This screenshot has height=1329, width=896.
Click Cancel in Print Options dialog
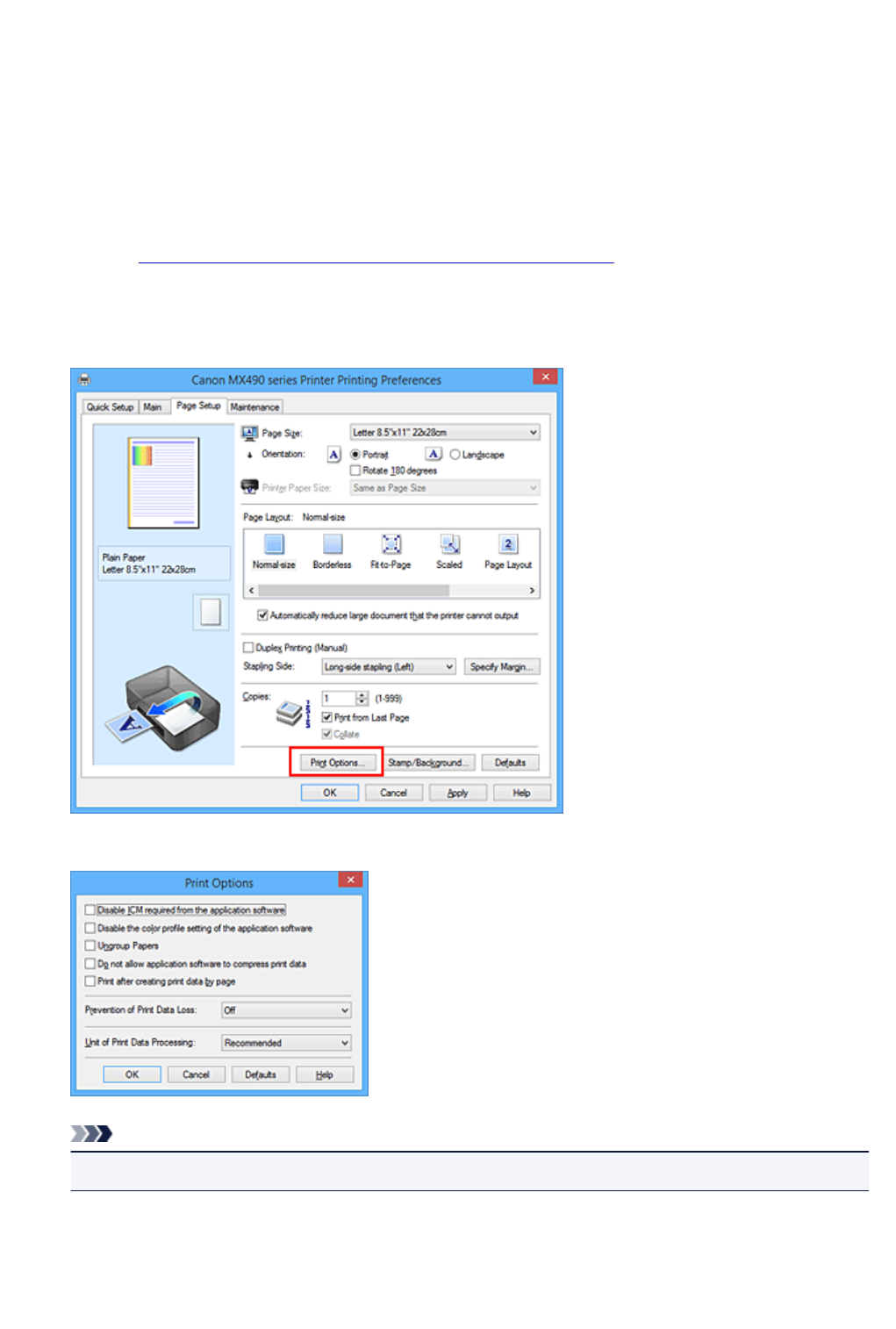click(197, 1074)
